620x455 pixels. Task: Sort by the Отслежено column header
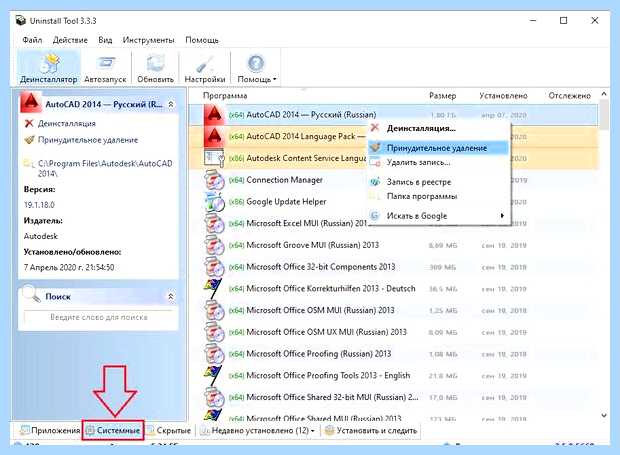(569, 96)
